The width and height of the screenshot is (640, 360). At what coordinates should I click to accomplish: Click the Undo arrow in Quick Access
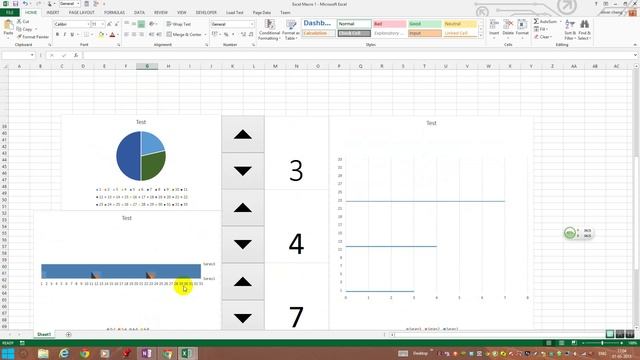click(25, 4)
